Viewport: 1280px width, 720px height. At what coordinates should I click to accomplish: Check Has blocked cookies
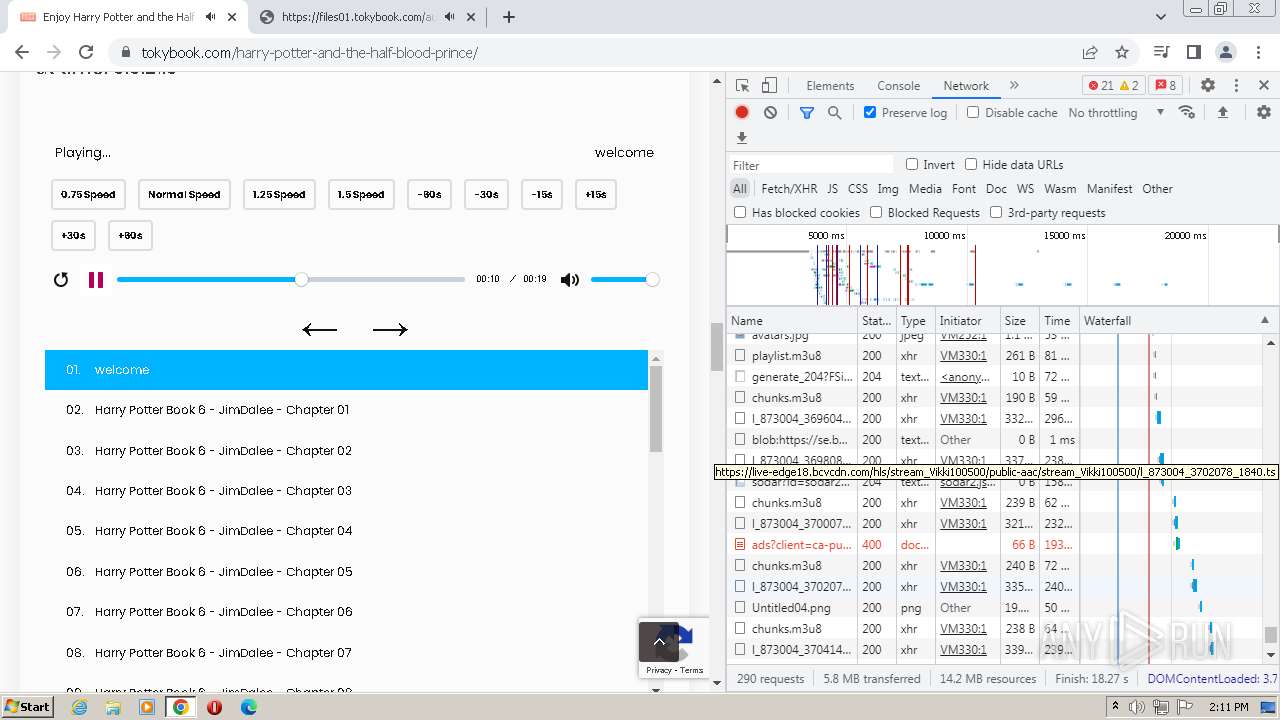(740, 212)
